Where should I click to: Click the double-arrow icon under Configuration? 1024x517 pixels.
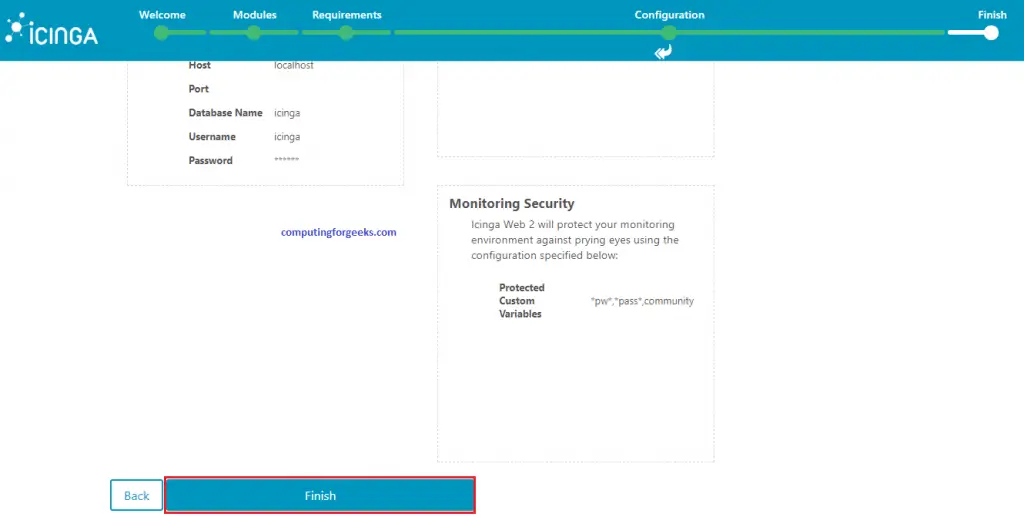[664, 52]
